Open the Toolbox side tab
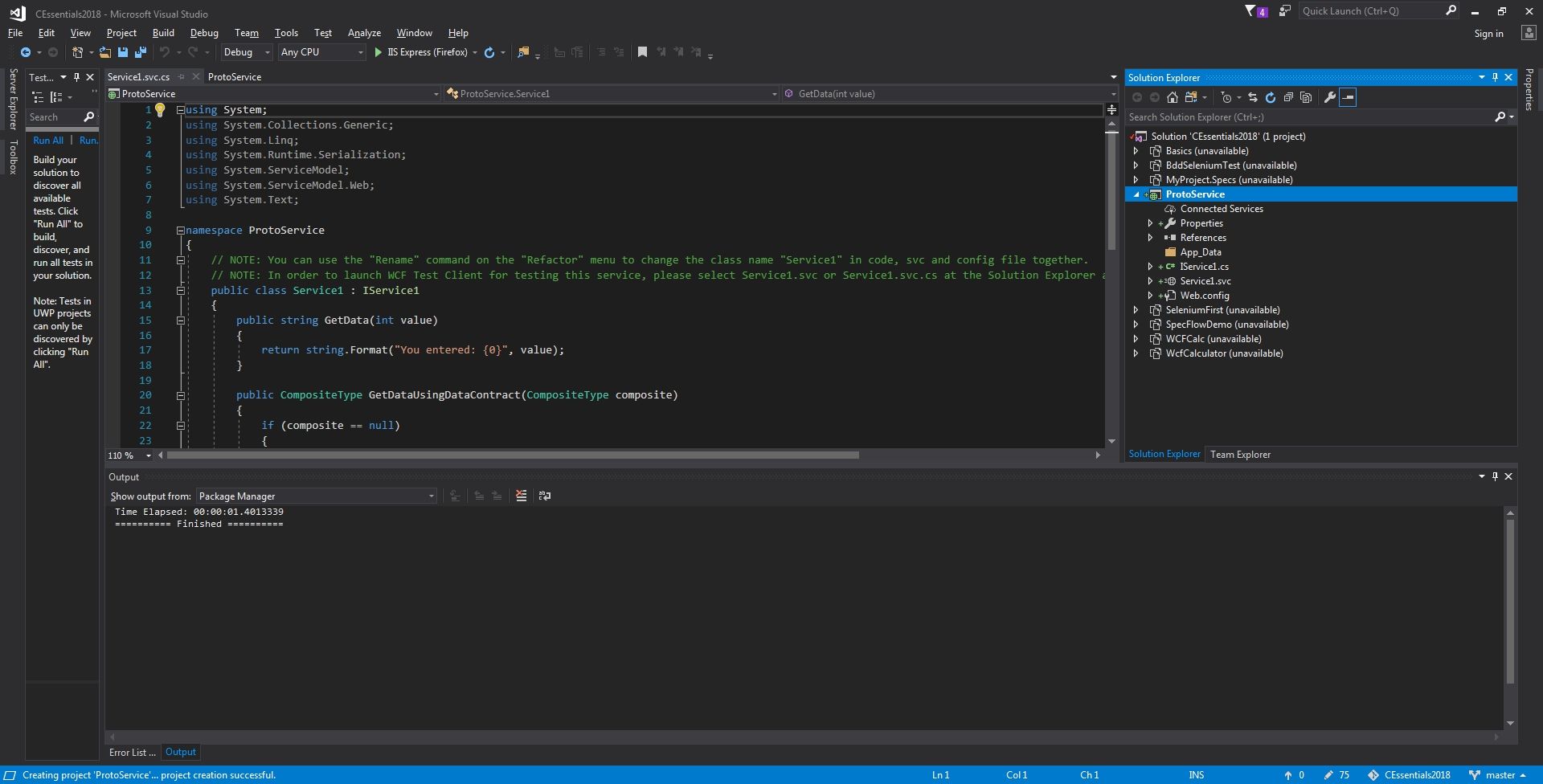Viewport: 1543px width, 784px height. pyautogui.click(x=13, y=157)
